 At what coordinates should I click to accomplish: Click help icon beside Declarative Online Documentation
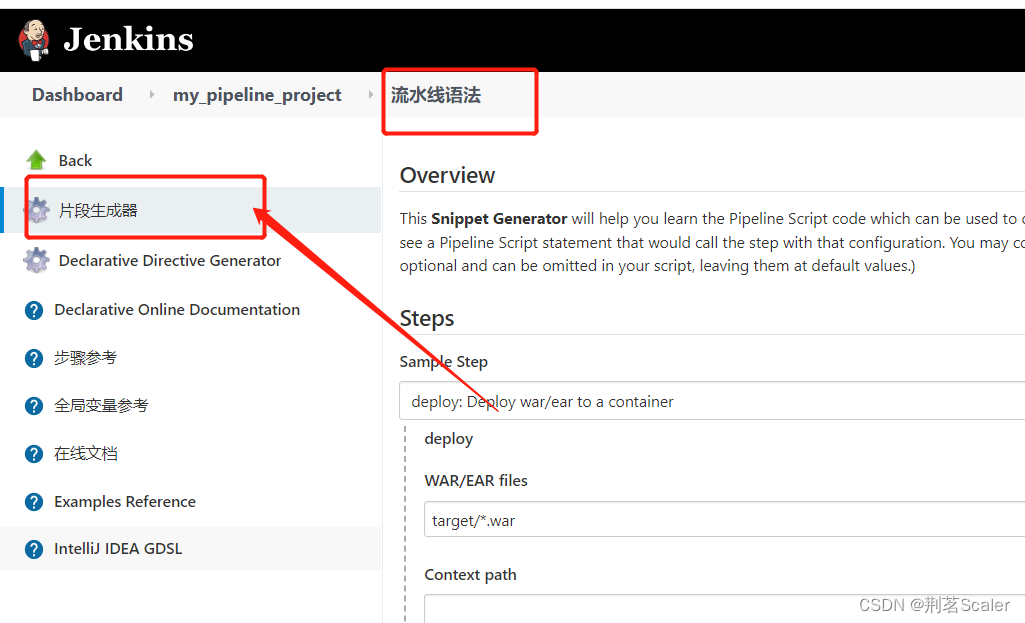click(x=34, y=311)
